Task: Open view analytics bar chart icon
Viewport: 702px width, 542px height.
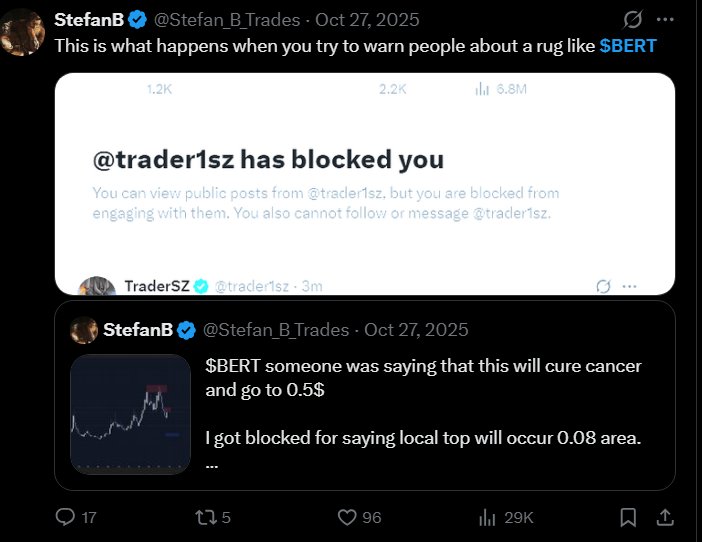Action: click(489, 517)
